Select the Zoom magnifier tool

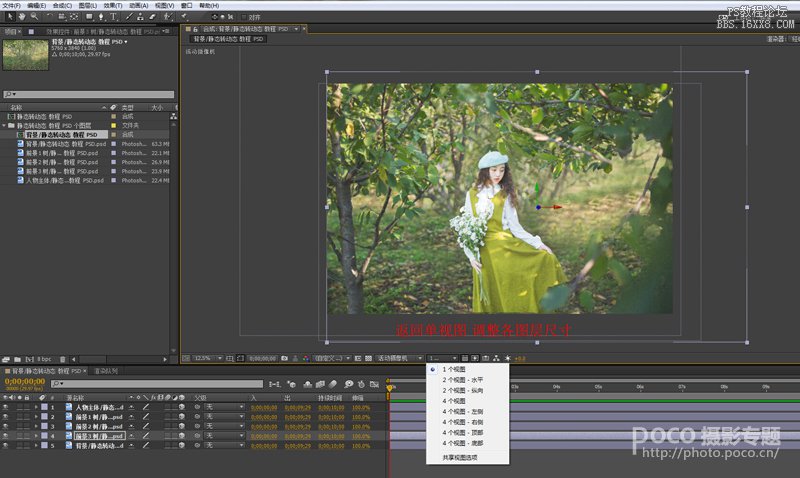pyautogui.click(x=34, y=17)
